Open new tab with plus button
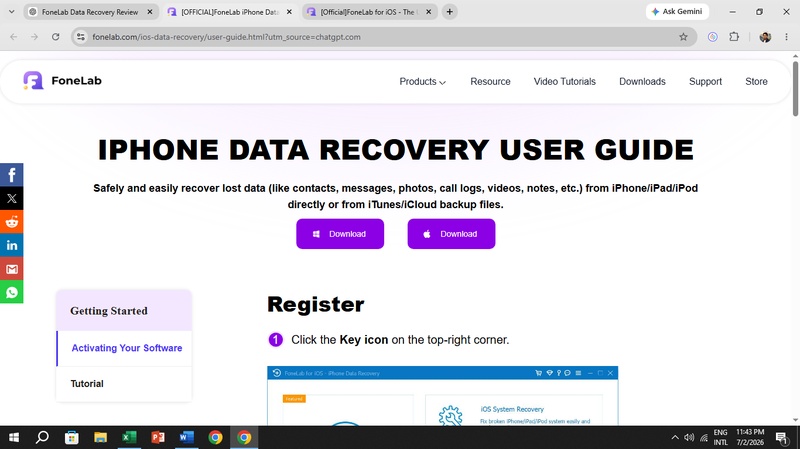 pyautogui.click(x=449, y=12)
